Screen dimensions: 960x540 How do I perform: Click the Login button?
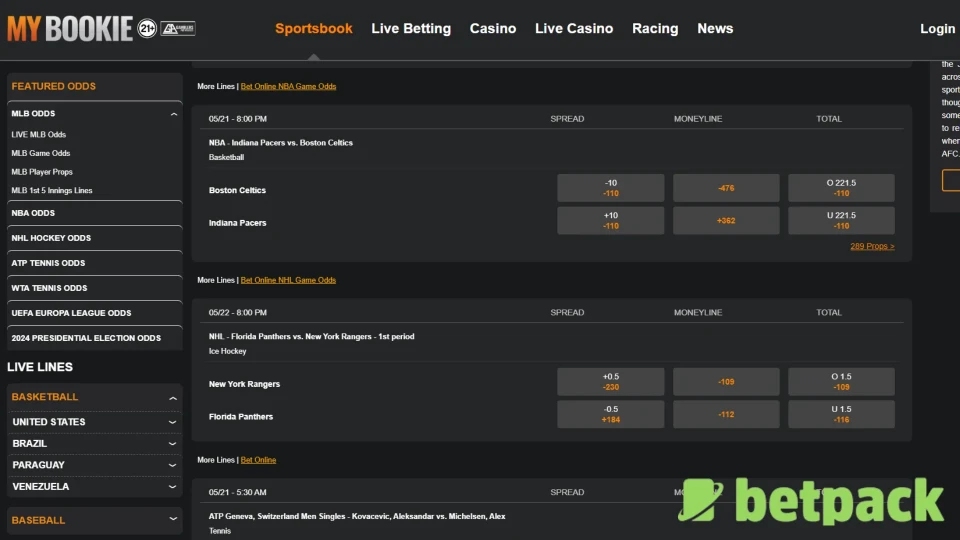click(x=937, y=29)
